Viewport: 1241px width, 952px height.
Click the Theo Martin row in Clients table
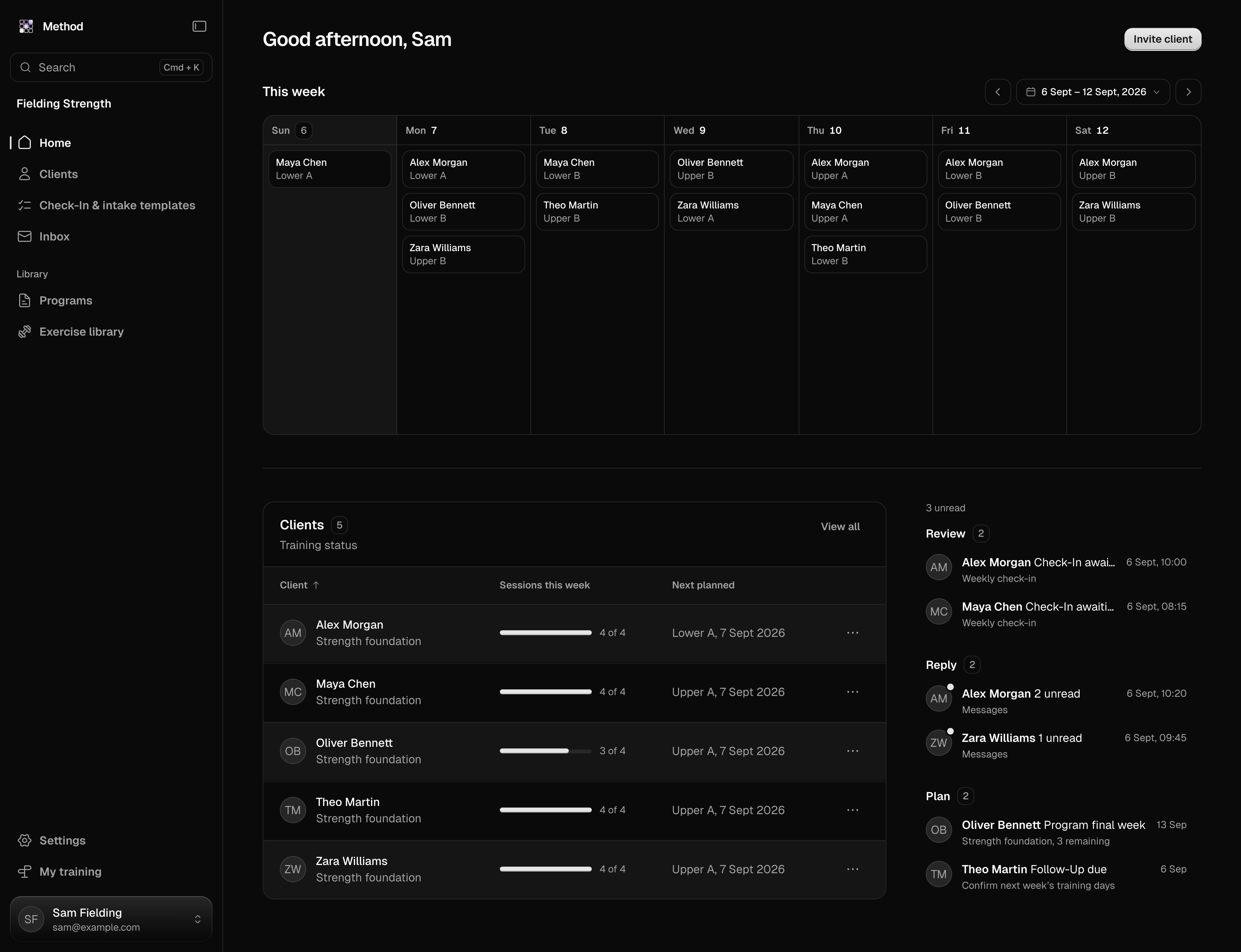(574, 810)
